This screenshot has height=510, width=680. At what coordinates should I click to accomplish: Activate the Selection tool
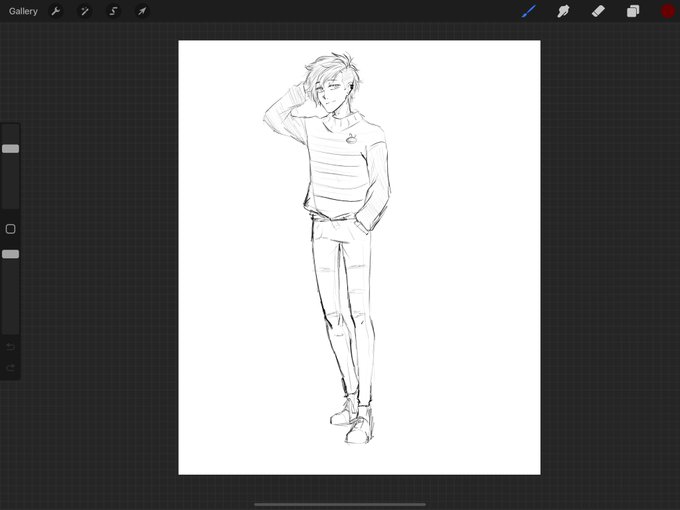pos(114,11)
